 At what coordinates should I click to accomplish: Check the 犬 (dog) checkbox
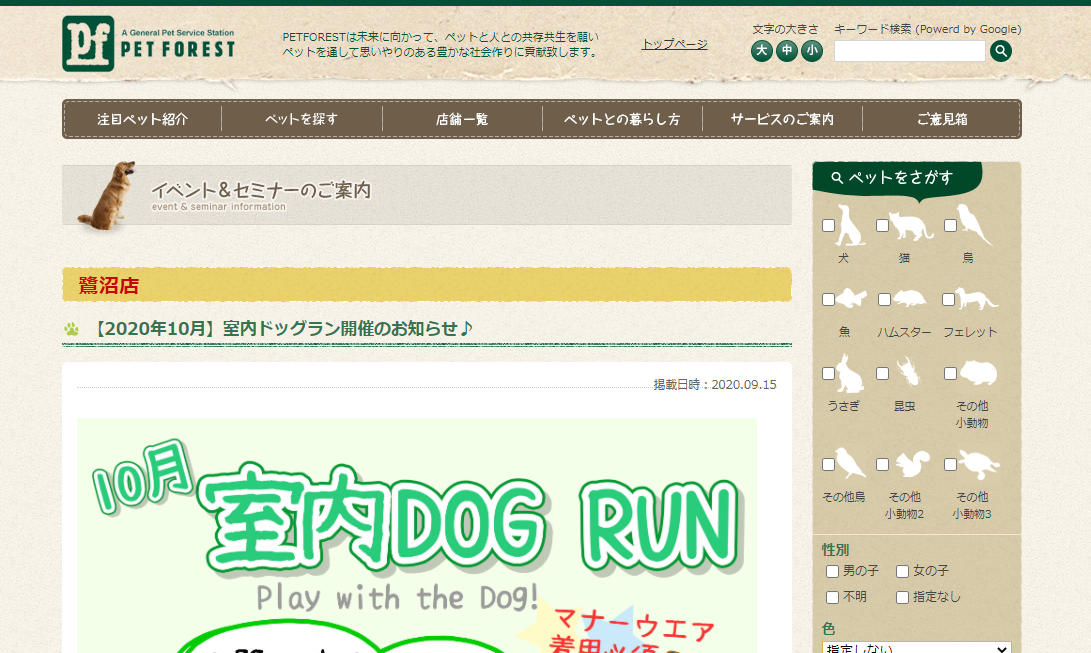[x=828, y=225]
